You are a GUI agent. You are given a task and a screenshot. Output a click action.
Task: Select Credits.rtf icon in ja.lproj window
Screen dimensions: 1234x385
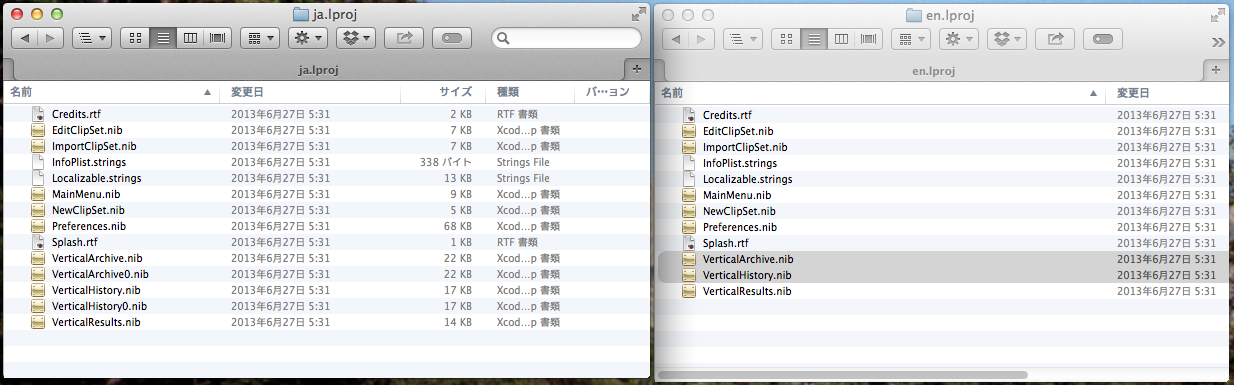tap(39, 114)
